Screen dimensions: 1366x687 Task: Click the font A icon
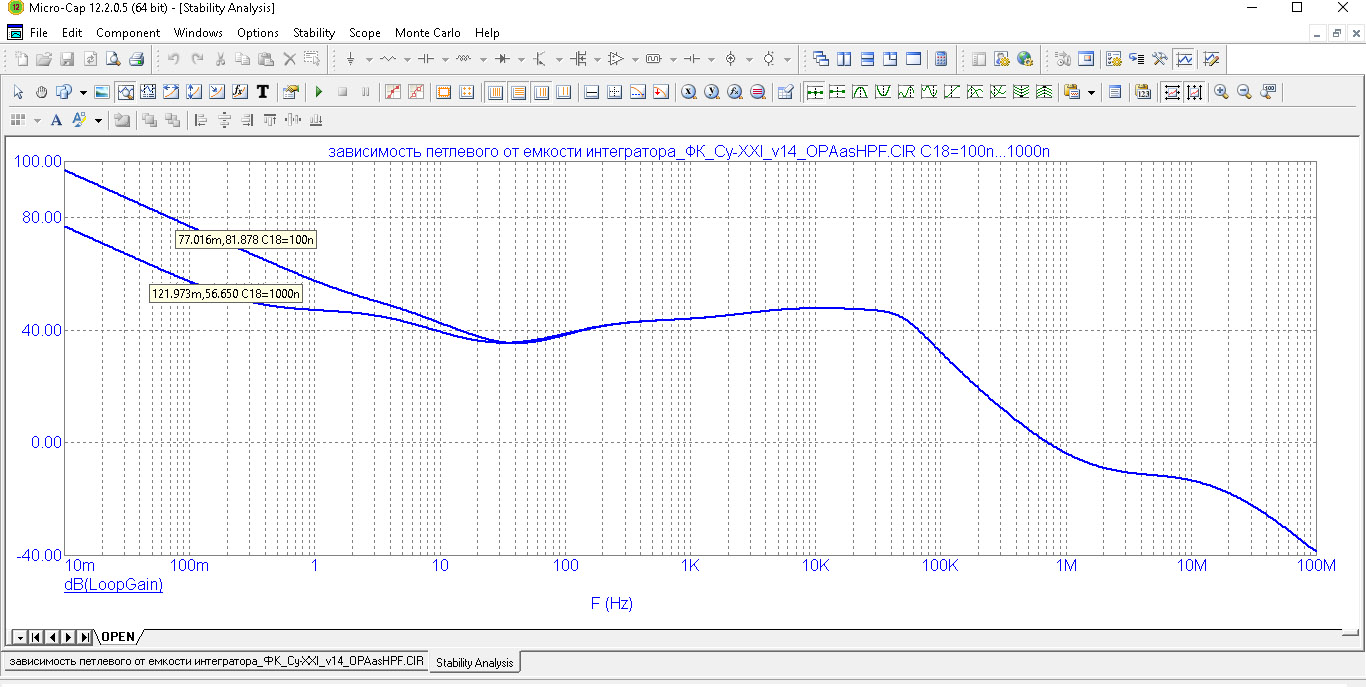coord(56,120)
